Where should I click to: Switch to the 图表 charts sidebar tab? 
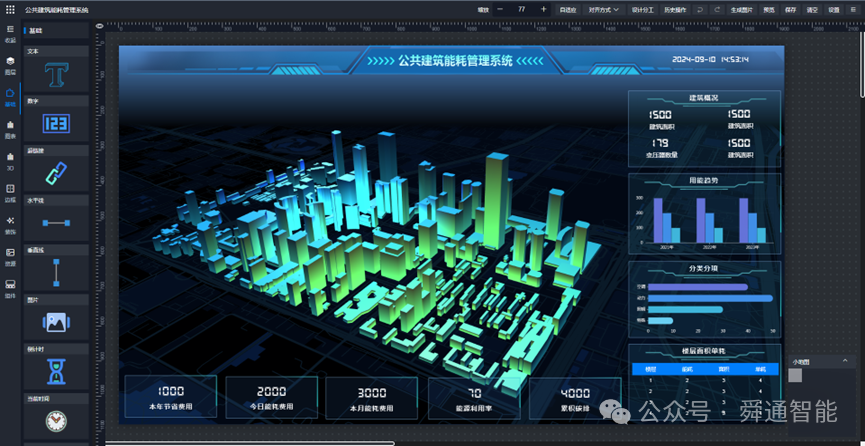(10, 130)
